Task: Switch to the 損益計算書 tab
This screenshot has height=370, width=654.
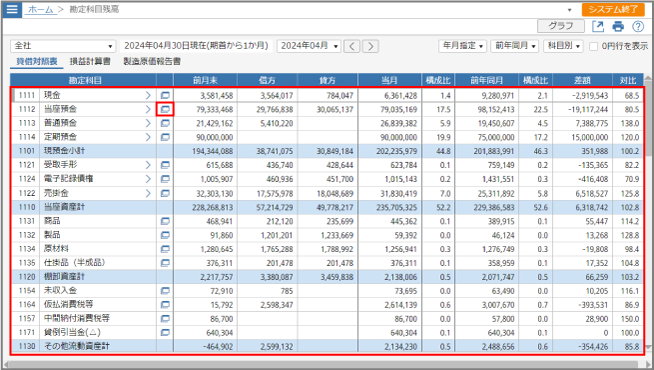Action: 90,62
